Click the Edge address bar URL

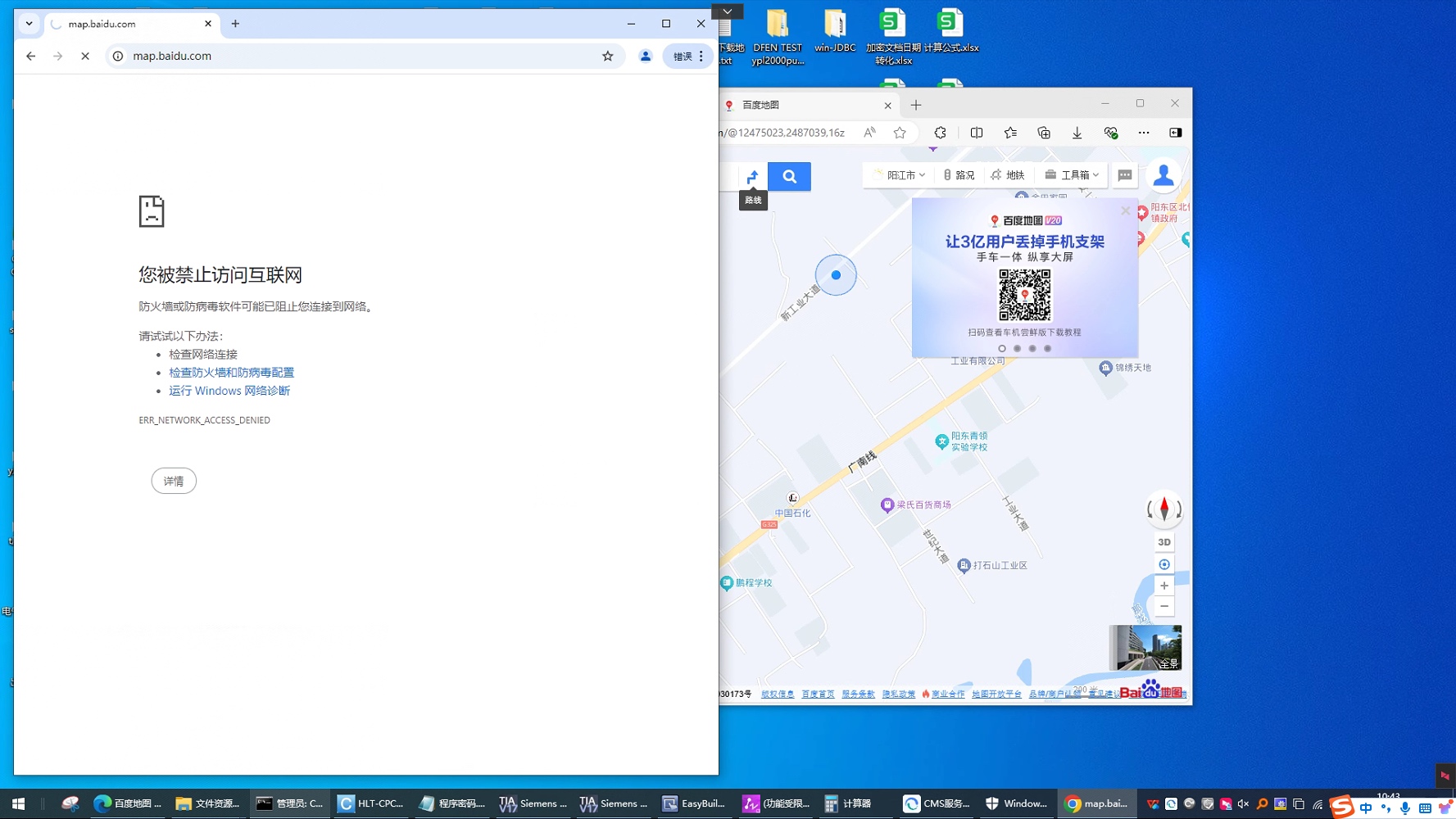782,133
